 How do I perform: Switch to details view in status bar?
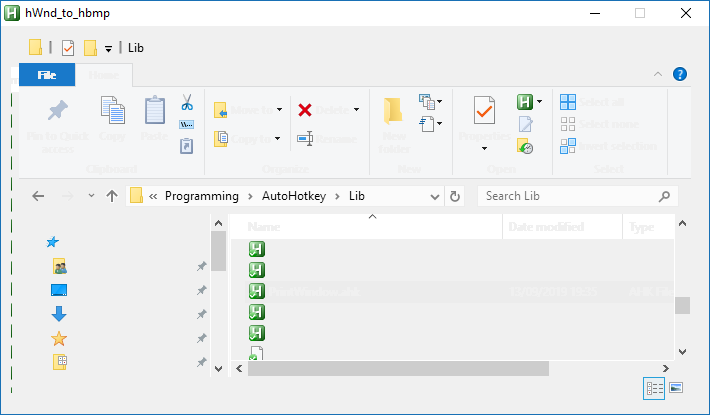(x=655, y=388)
